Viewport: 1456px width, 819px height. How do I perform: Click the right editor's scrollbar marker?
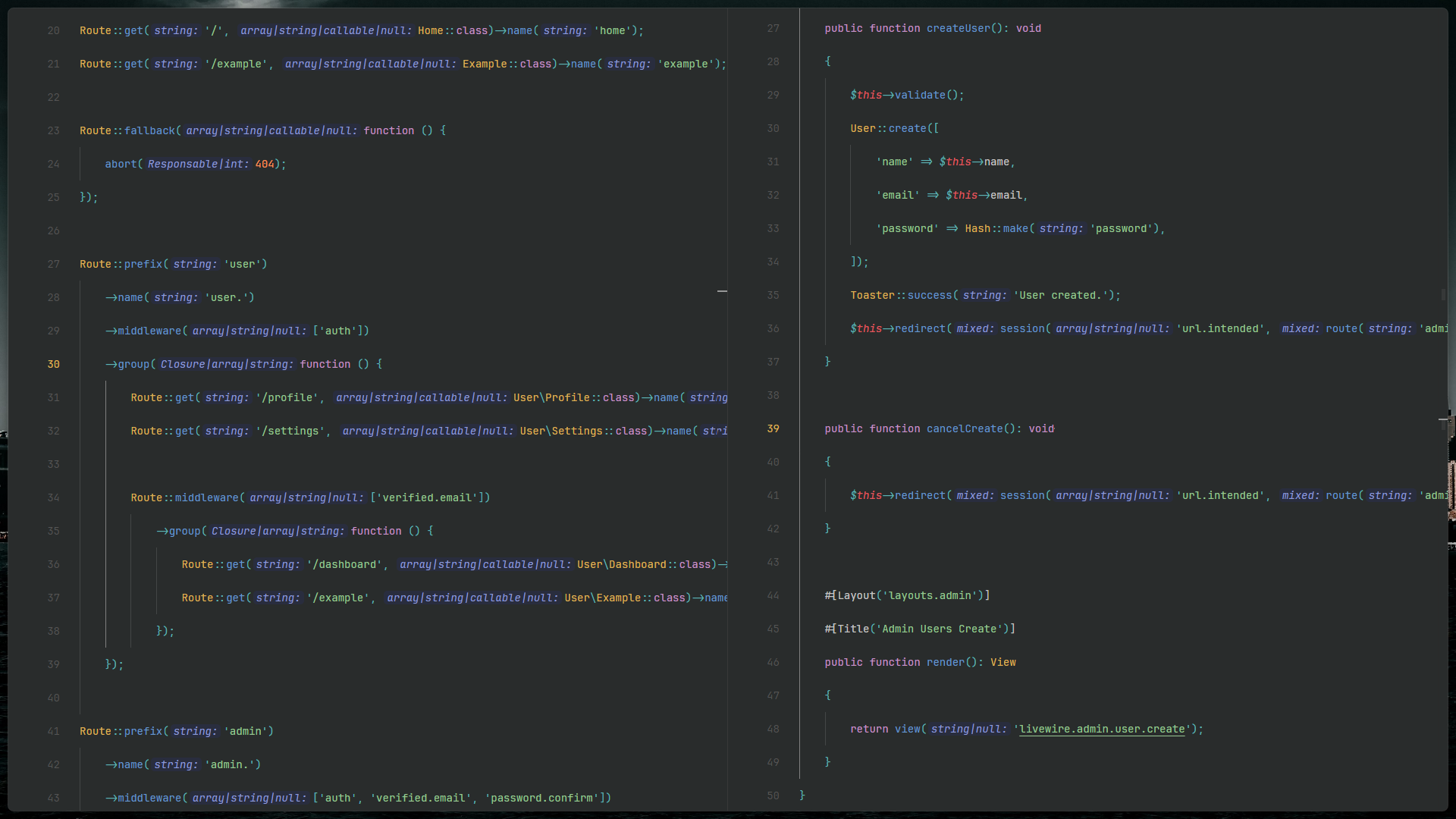click(1443, 419)
